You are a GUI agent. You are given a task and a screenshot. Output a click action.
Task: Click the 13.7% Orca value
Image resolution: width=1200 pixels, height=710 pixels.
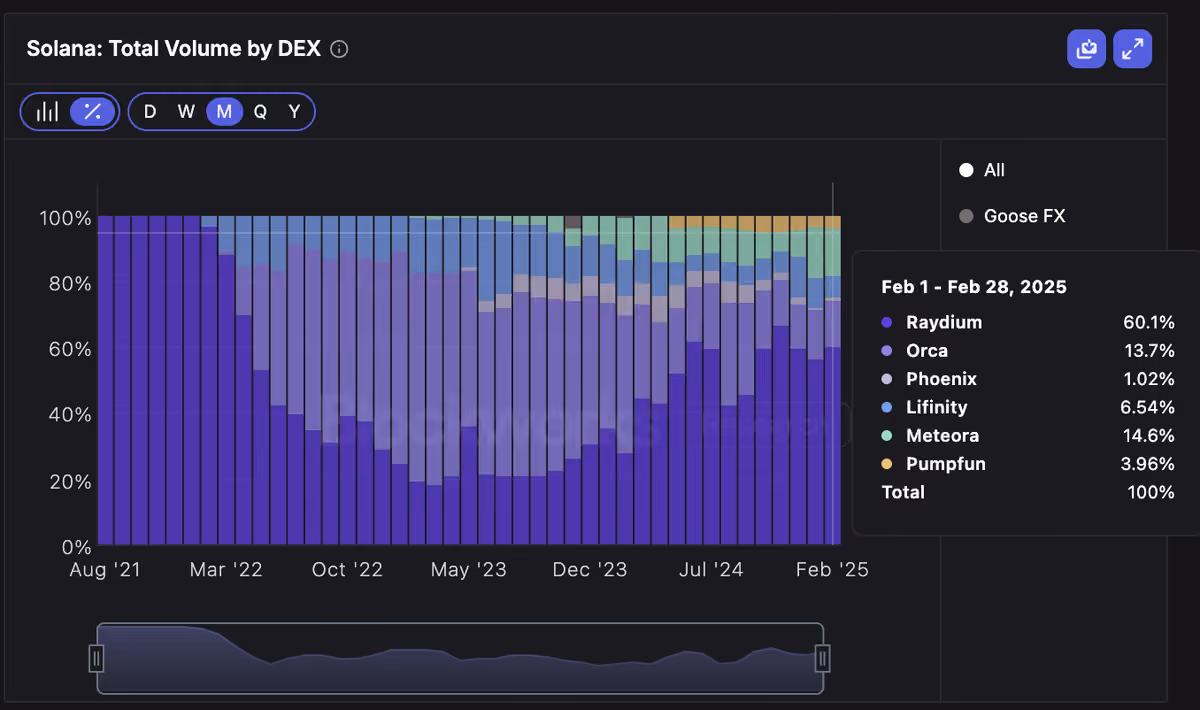(1149, 351)
